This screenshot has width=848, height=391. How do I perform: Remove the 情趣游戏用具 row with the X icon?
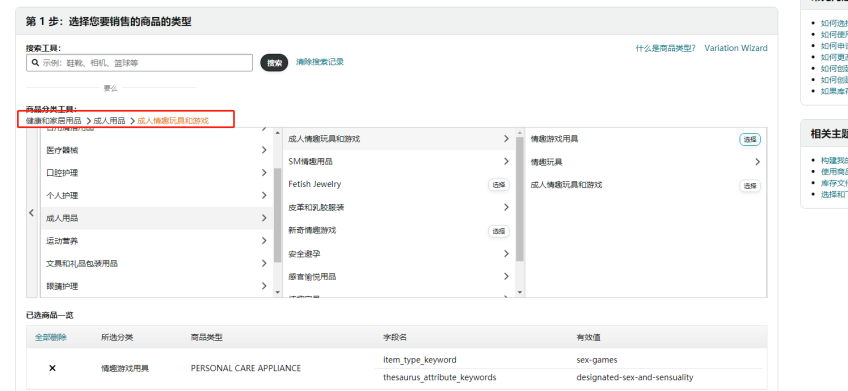point(52,368)
